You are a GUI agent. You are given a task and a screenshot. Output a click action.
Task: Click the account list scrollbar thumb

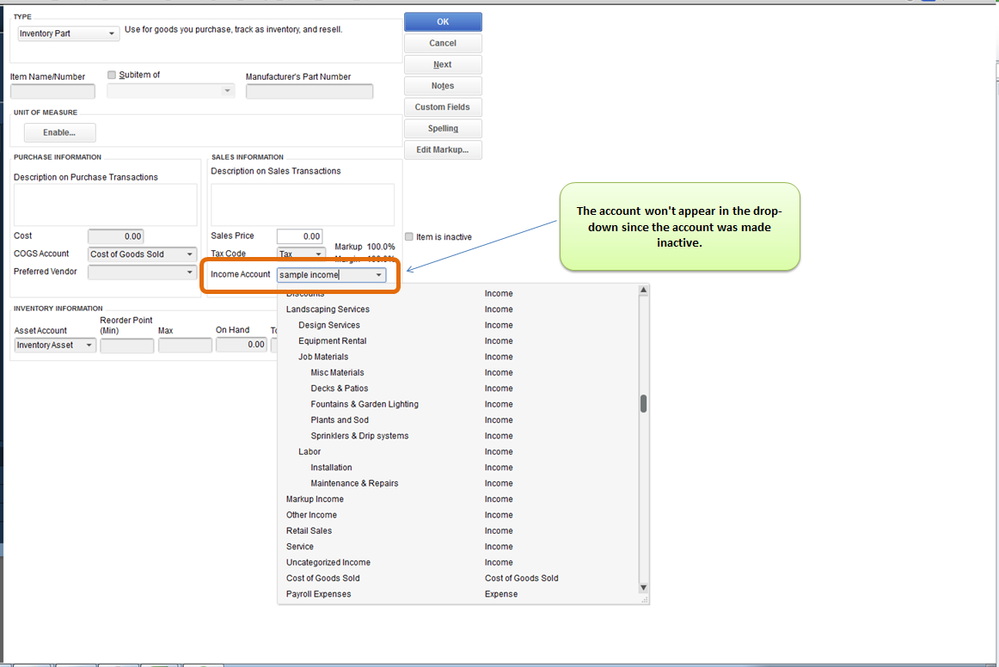point(643,404)
